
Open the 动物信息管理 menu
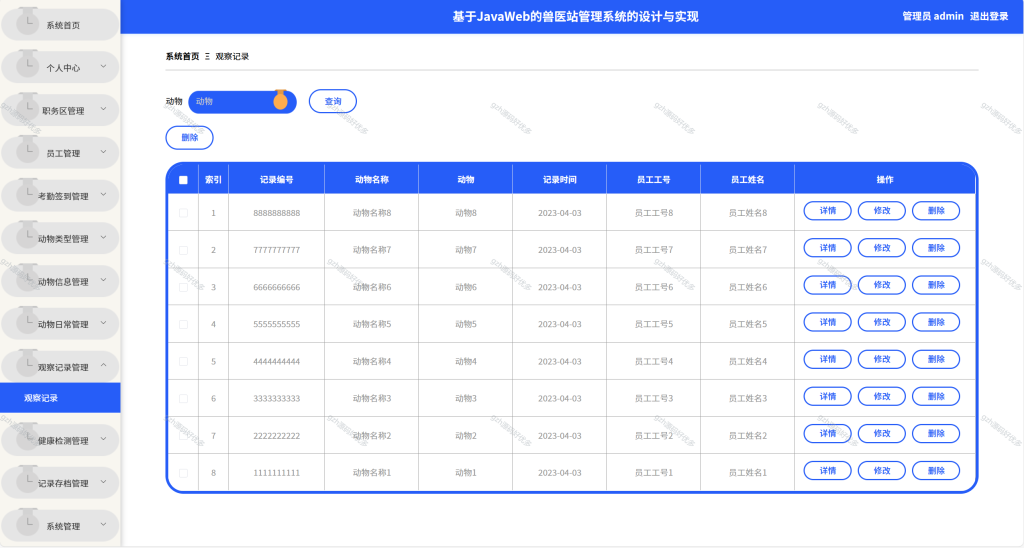tap(60, 282)
